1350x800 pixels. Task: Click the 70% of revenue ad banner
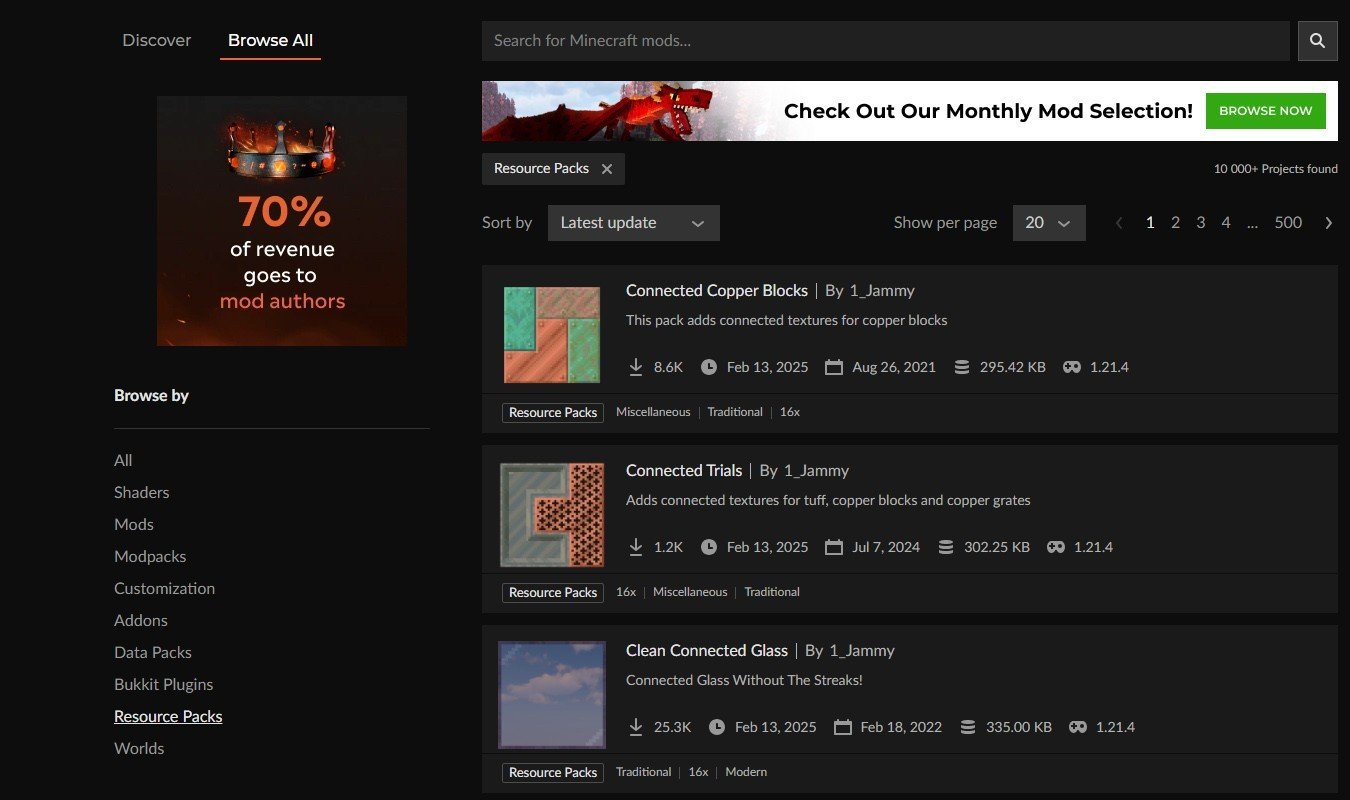[x=282, y=221]
